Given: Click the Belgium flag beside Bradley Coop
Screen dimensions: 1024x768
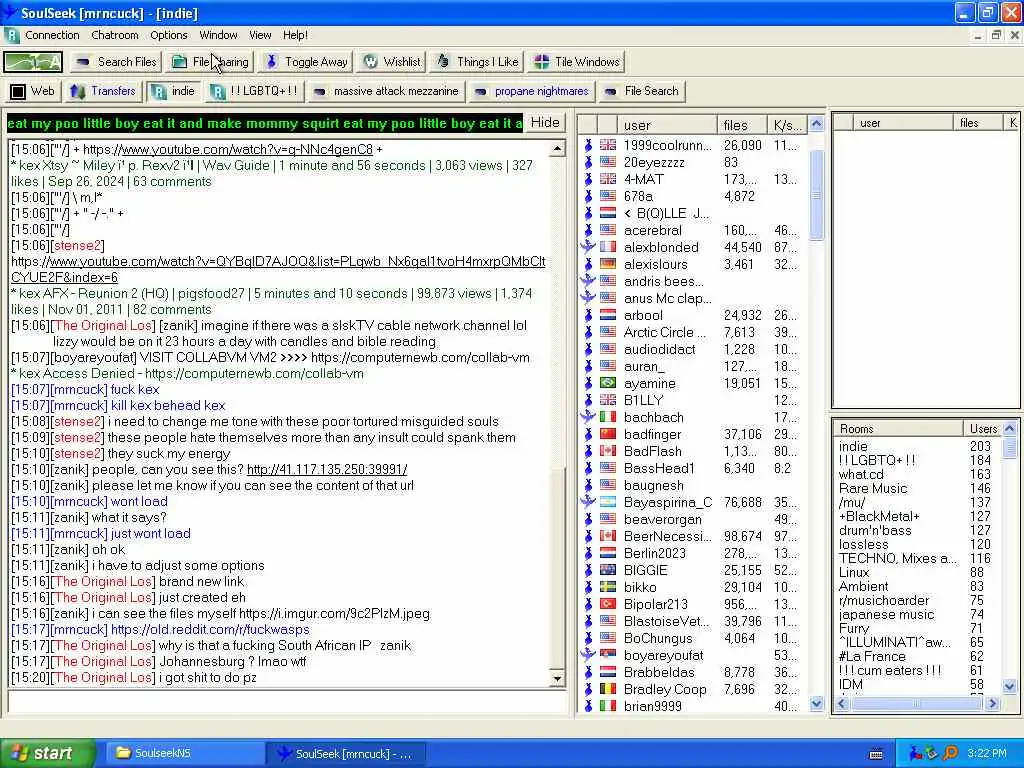Looking at the screenshot, I should 608,688.
